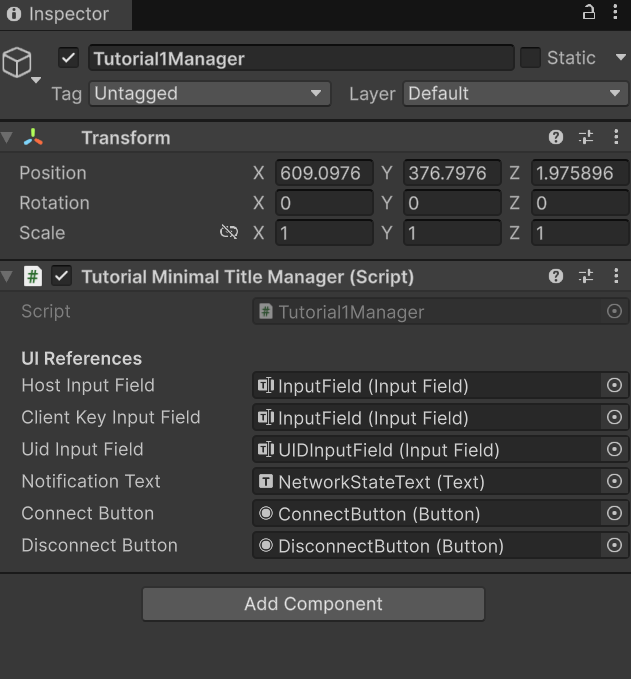631x679 pixels.
Task: Enable the Static checkbox
Action: click(x=531, y=58)
